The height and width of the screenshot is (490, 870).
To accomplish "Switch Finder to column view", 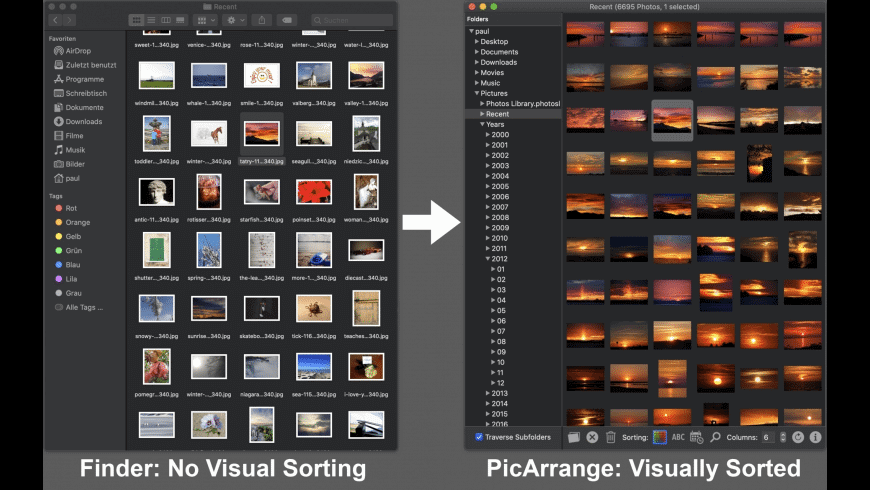I will 165,20.
